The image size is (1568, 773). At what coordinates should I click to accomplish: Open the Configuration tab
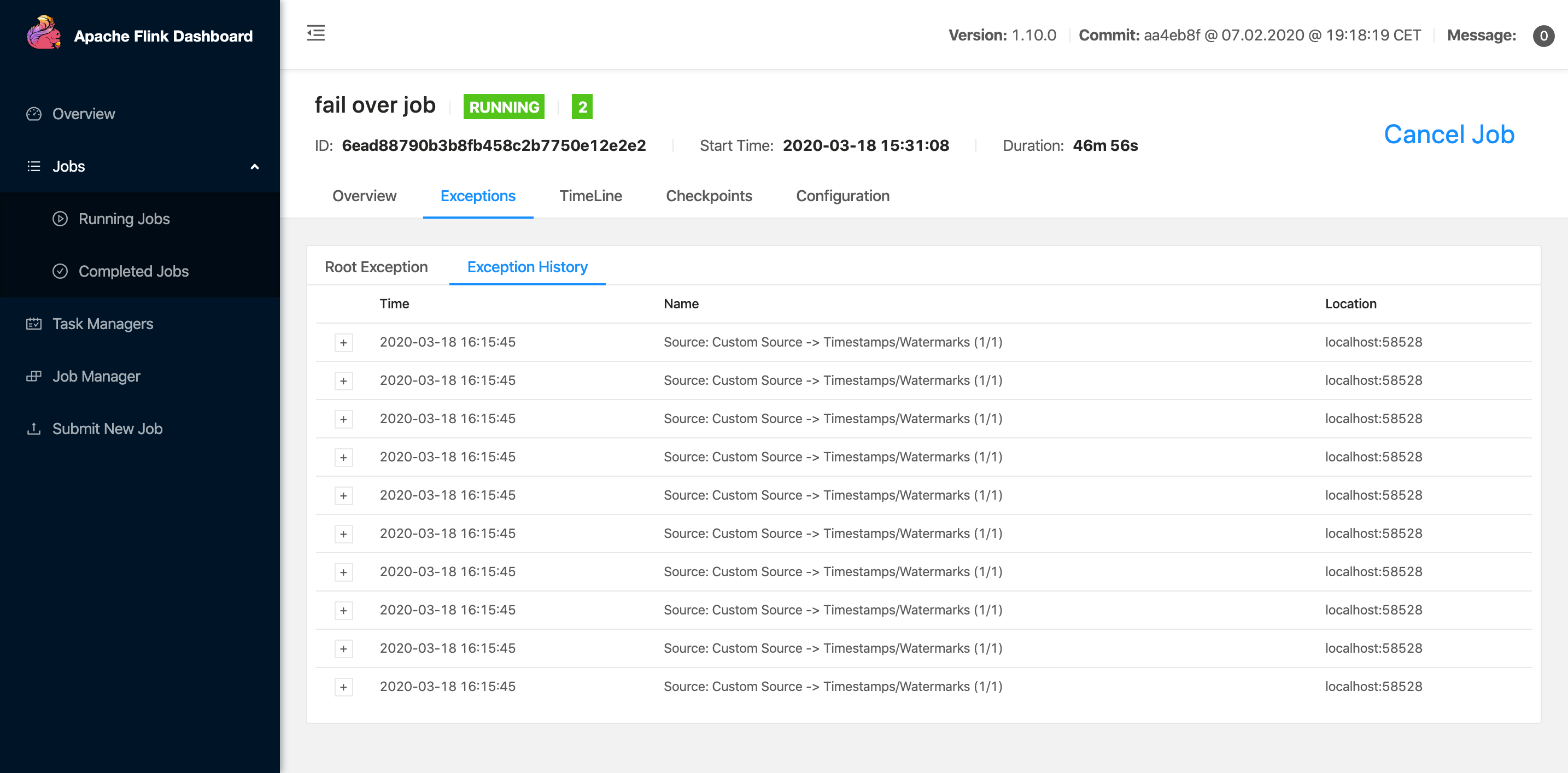(842, 196)
